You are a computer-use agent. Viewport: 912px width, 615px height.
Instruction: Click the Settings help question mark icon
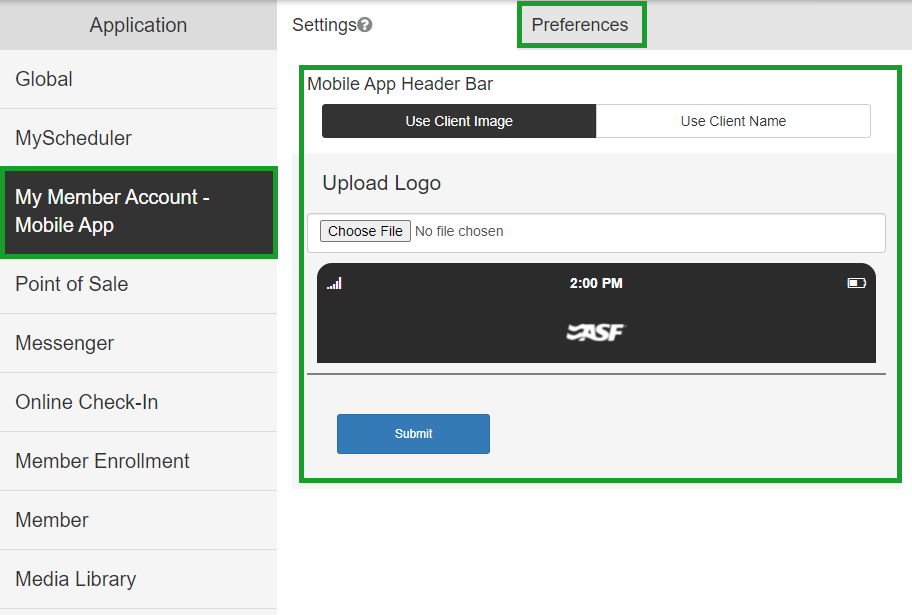pyautogui.click(x=365, y=25)
